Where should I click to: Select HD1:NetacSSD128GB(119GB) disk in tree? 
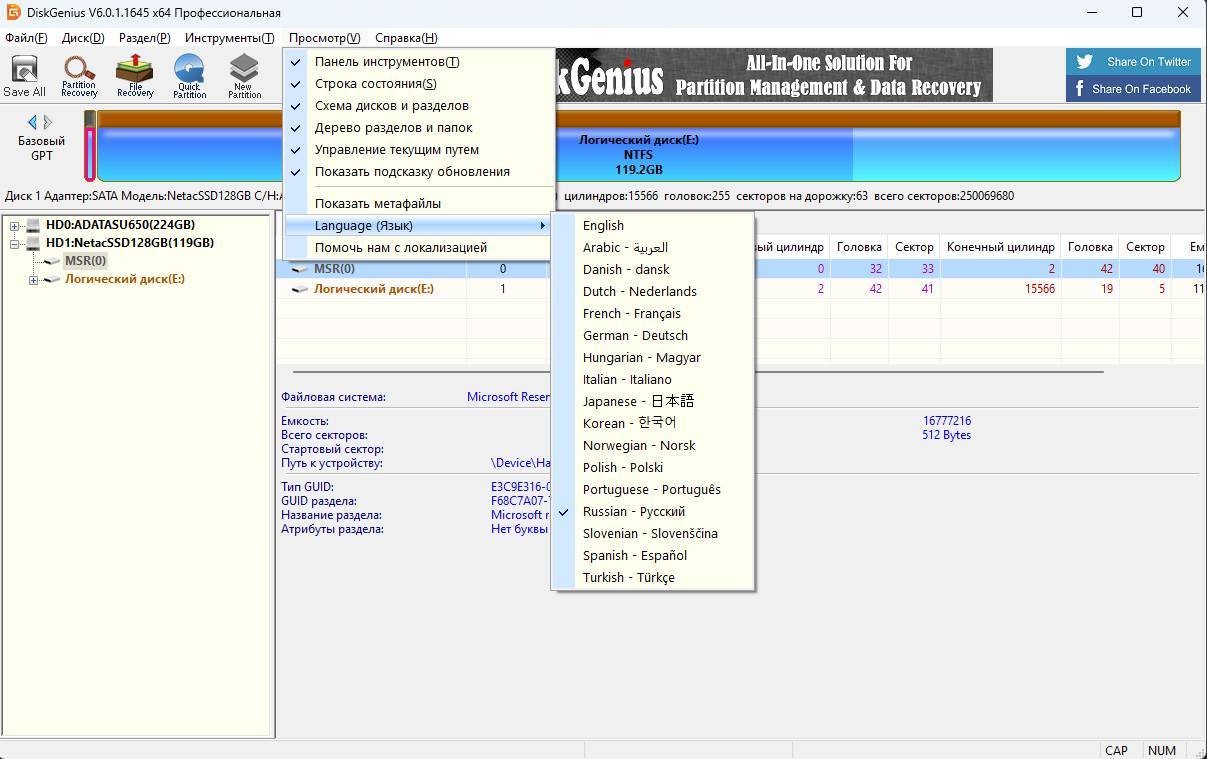(x=130, y=243)
